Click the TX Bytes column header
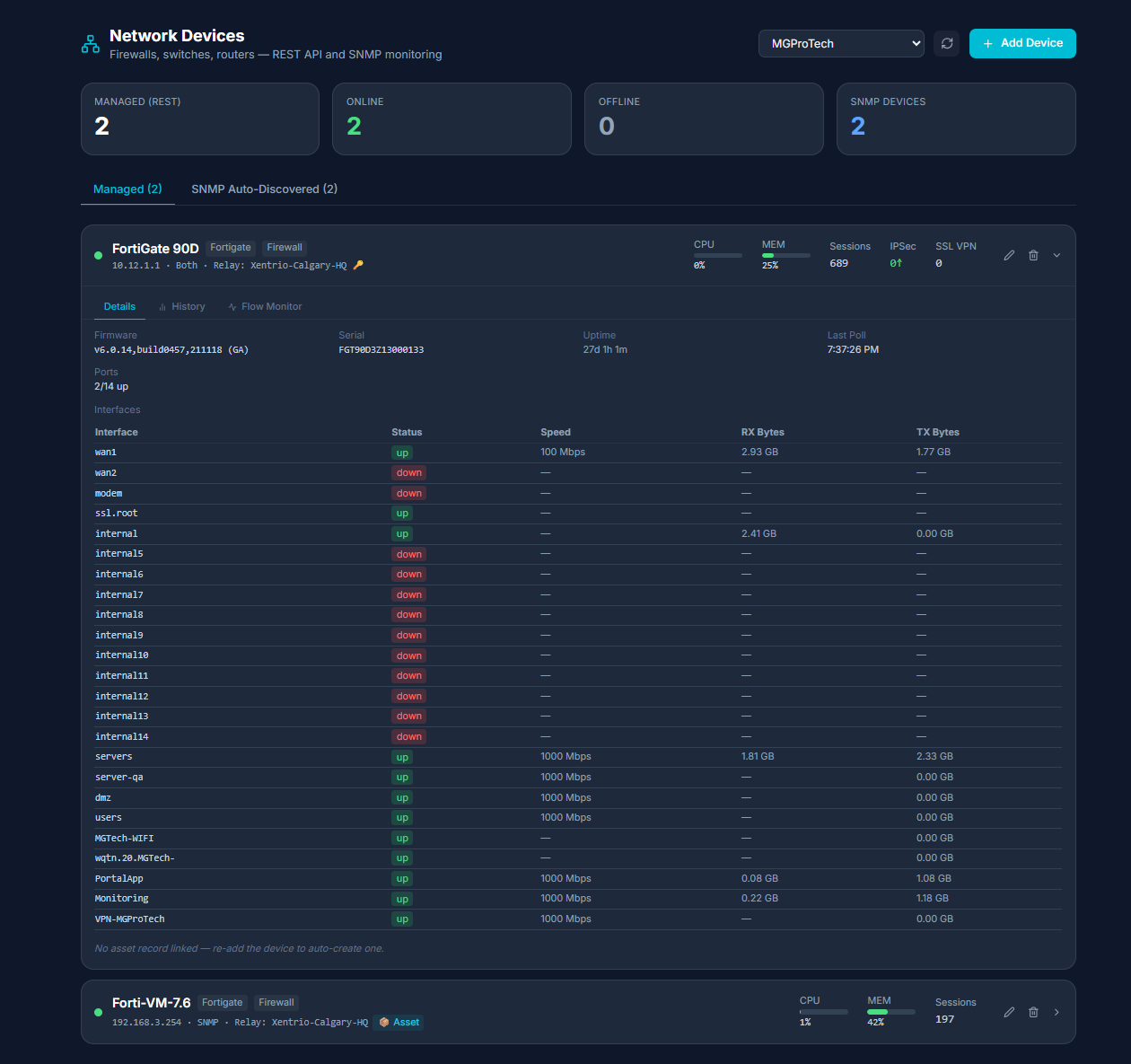 [937, 433]
